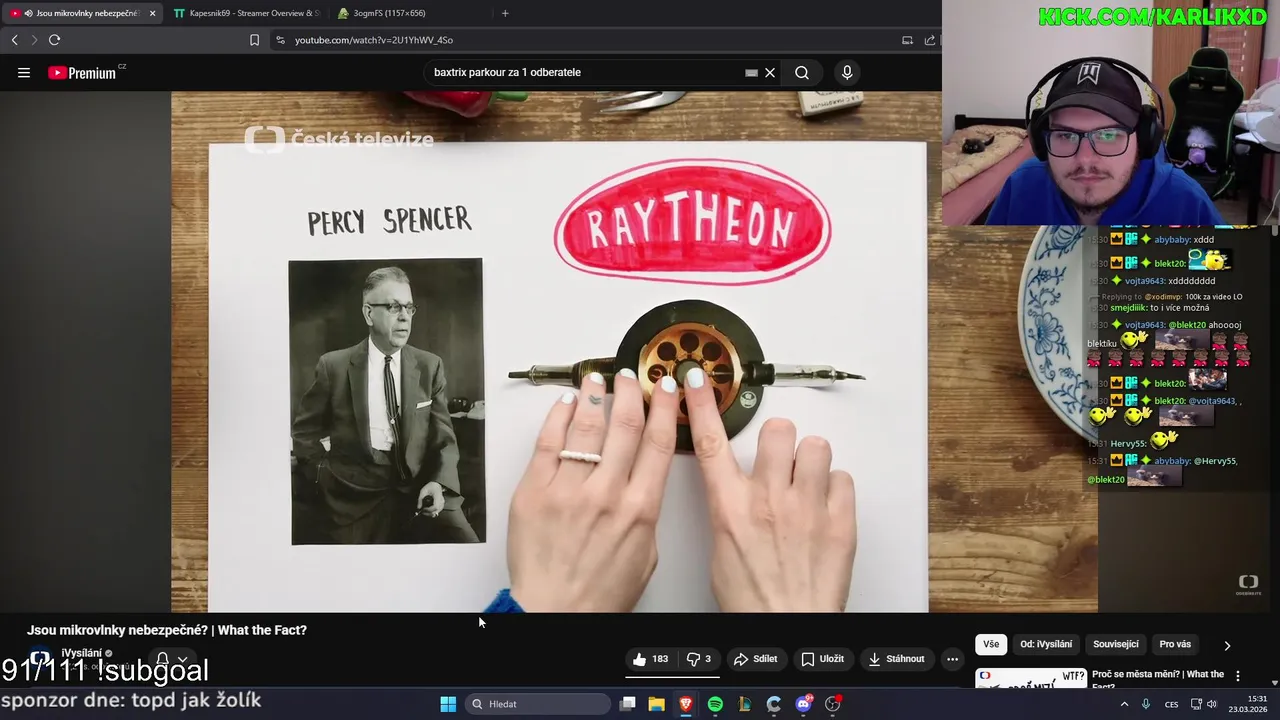Viewport: 1280px width, 720px height.
Task: Open the on-screen keyboard in search box
Action: pyautogui.click(x=751, y=72)
